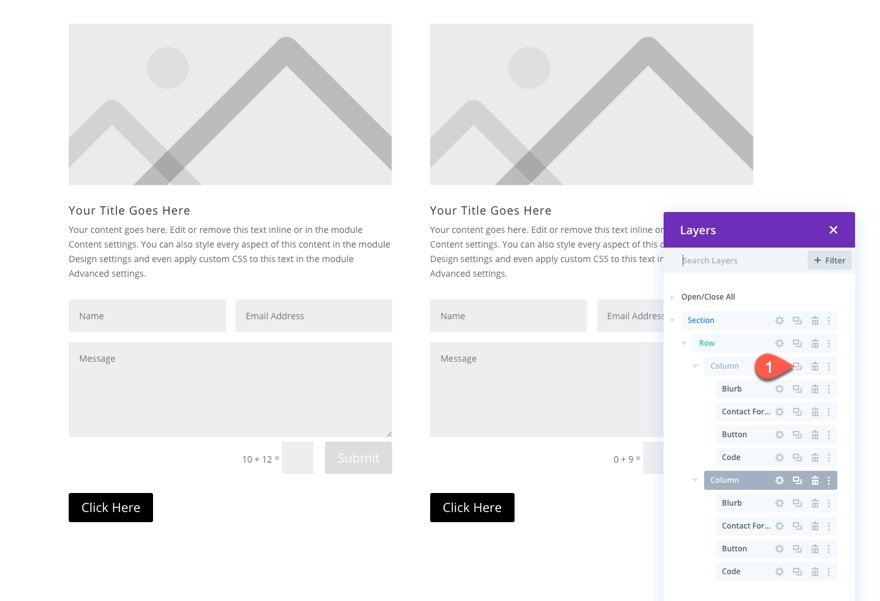This screenshot has width=880, height=601.
Task: Collapse the first Column layer
Action: tap(695, 366)
